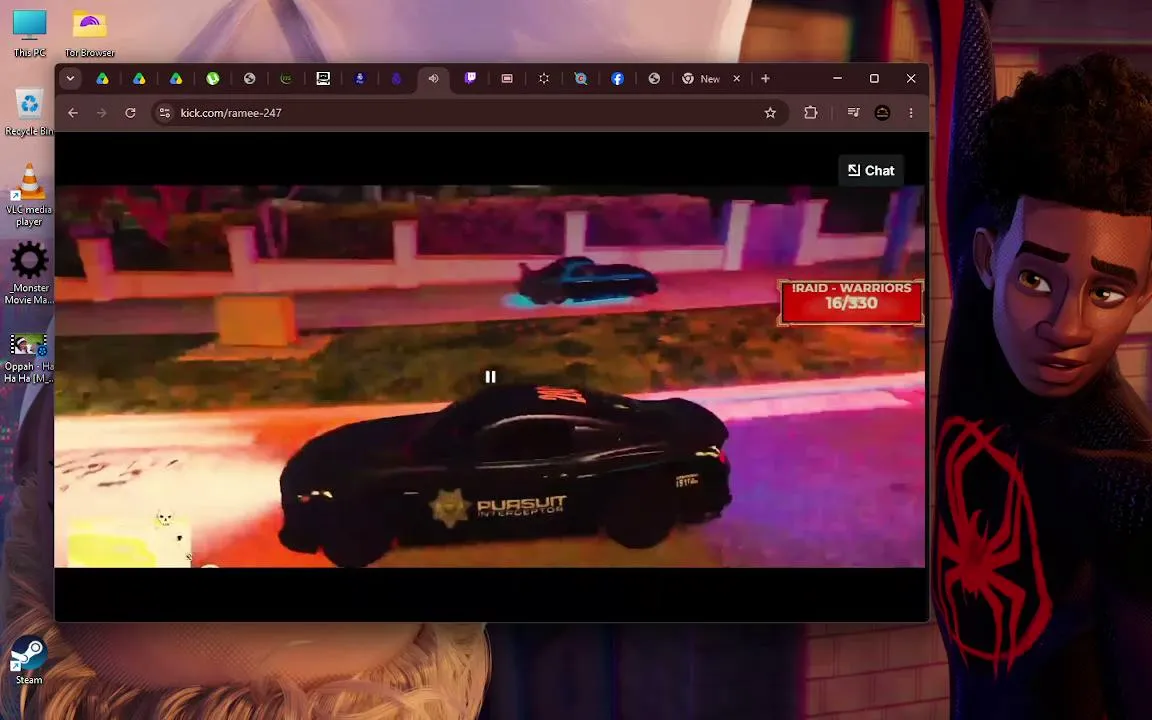Image resolution: width=1152 pixels, height=720 pixels.
Task: Close the New tab
Action: (x=737, y=79)
